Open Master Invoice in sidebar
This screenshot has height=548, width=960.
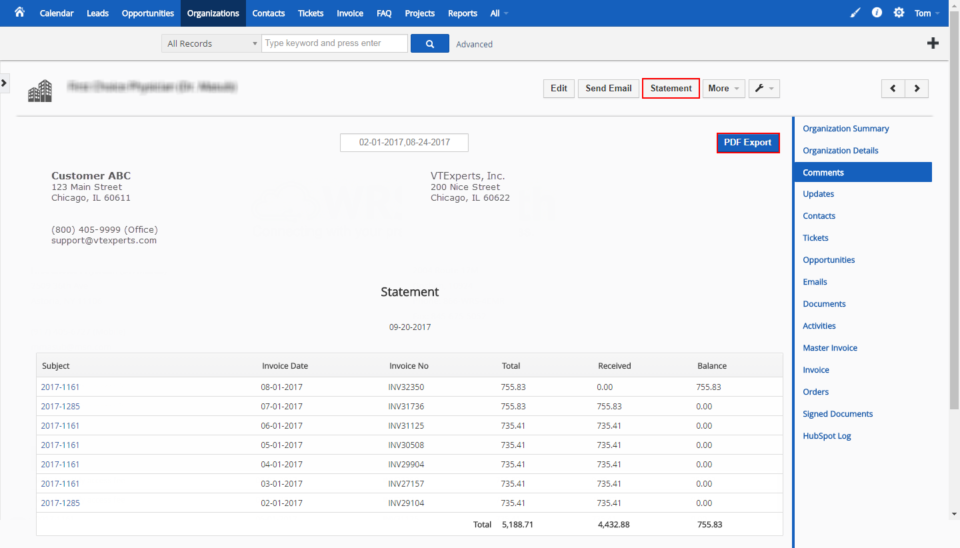[830, 348]
